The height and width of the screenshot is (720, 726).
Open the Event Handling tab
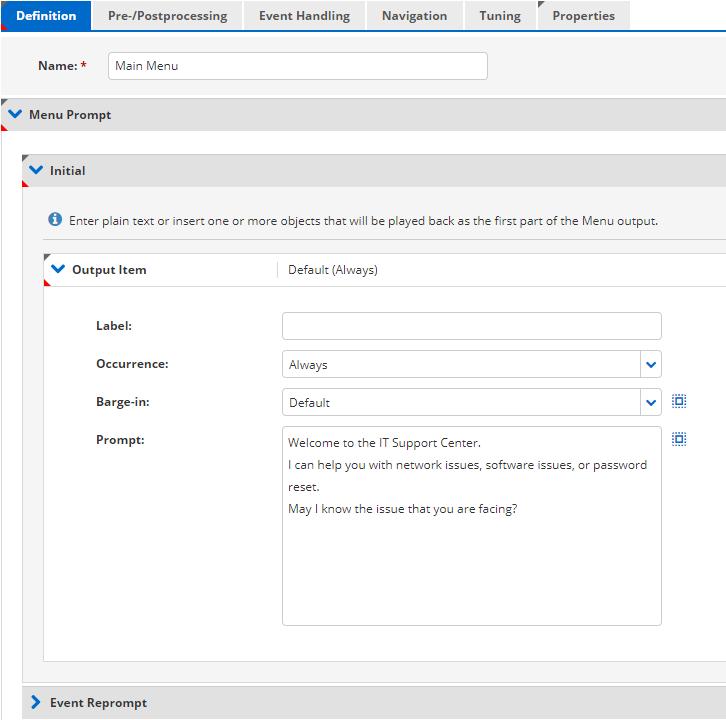(304, 16)
